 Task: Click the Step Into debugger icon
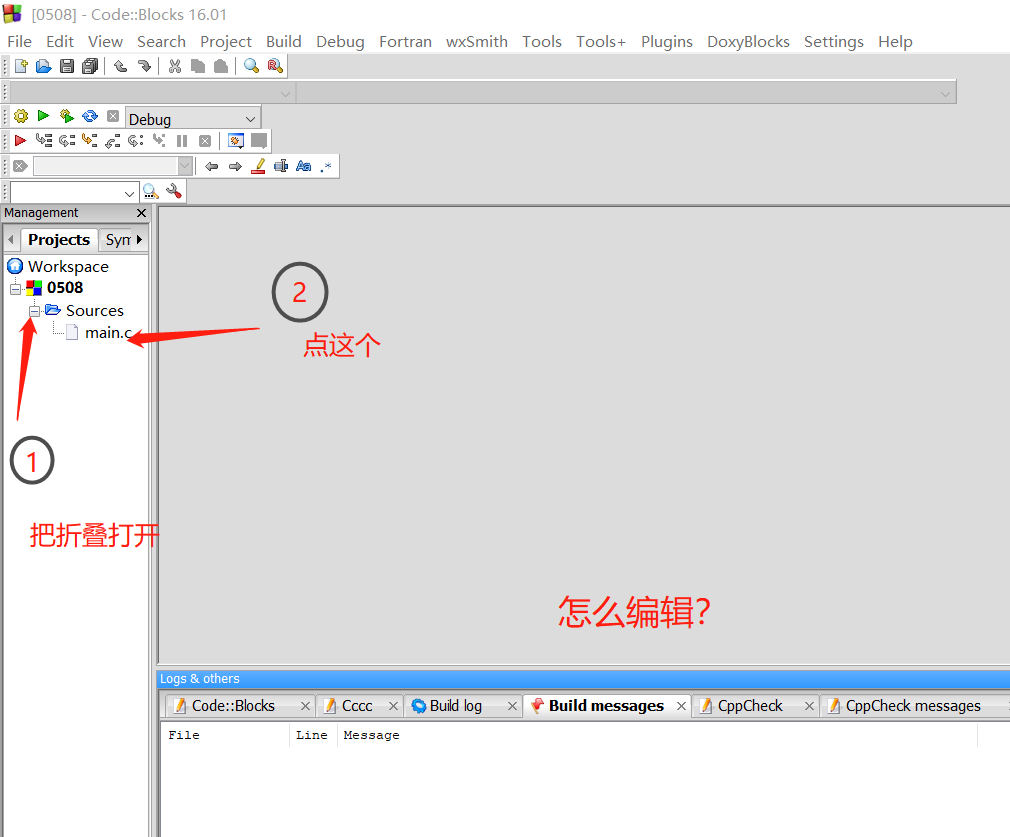coord(90,140)
